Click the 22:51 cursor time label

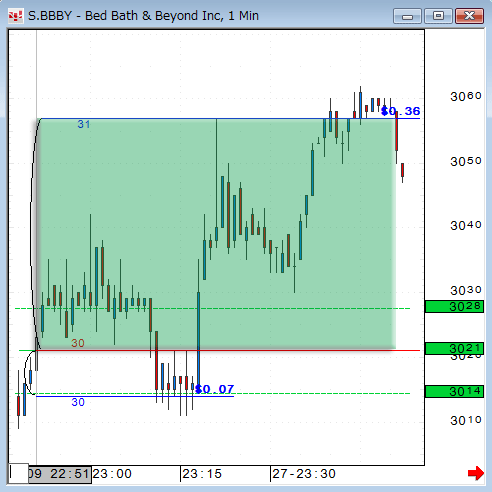(60, 474)
